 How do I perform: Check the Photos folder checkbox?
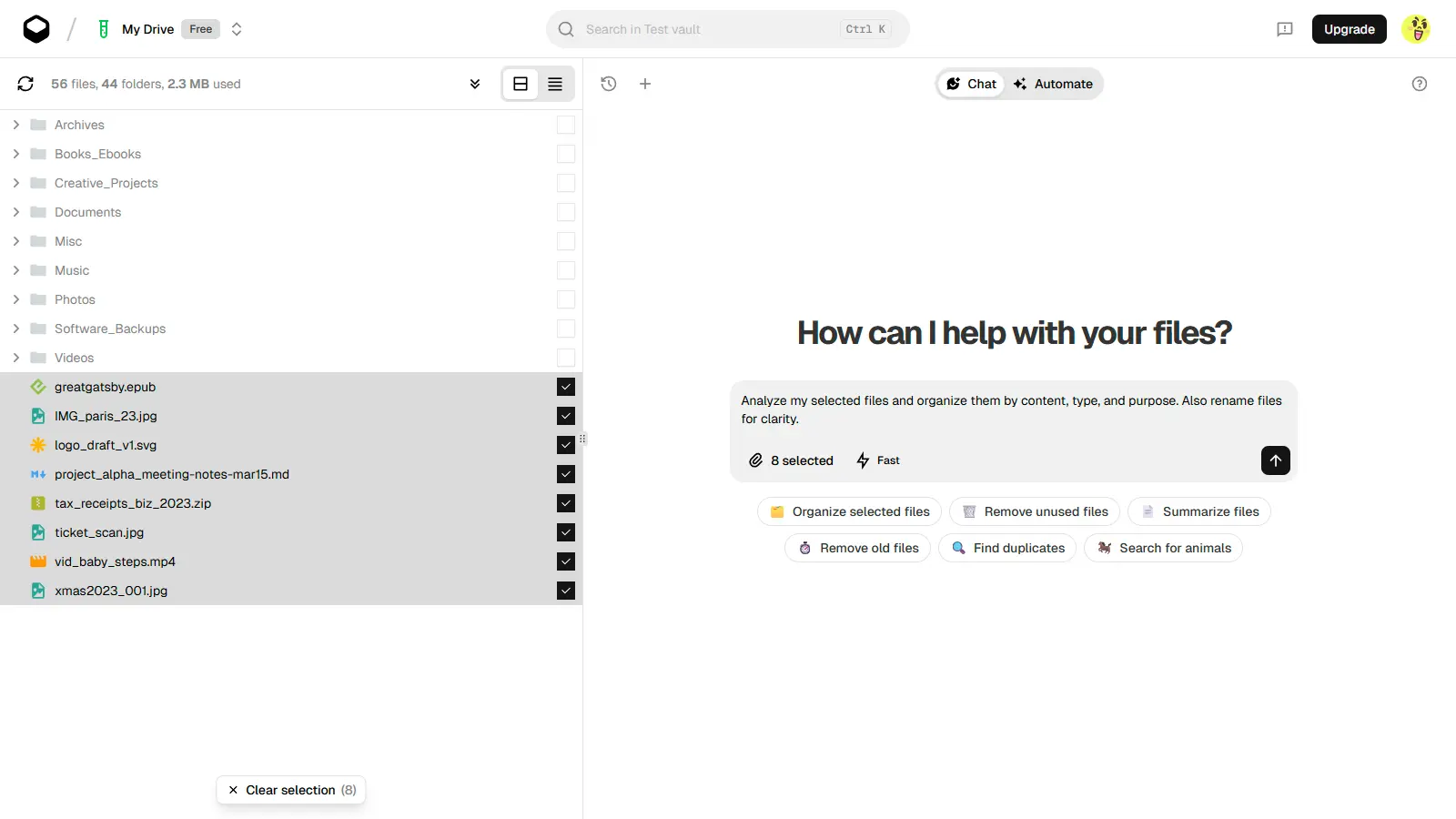(x=566, y=299)
